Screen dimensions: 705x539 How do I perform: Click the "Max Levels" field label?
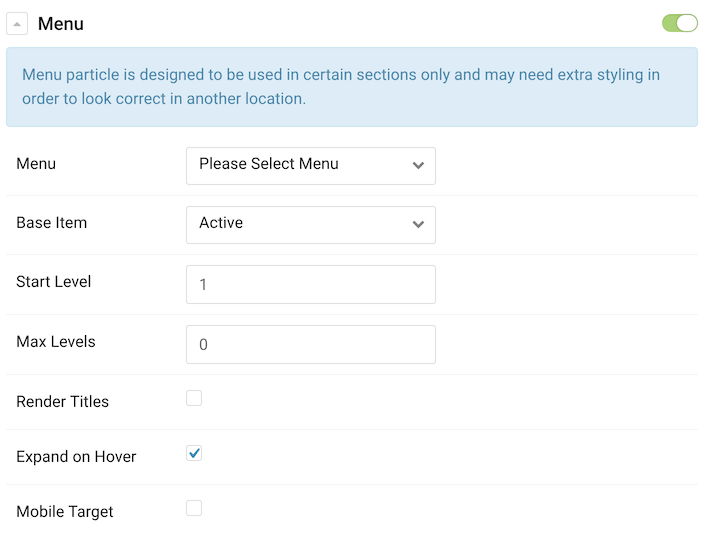(x=56, y=341)
